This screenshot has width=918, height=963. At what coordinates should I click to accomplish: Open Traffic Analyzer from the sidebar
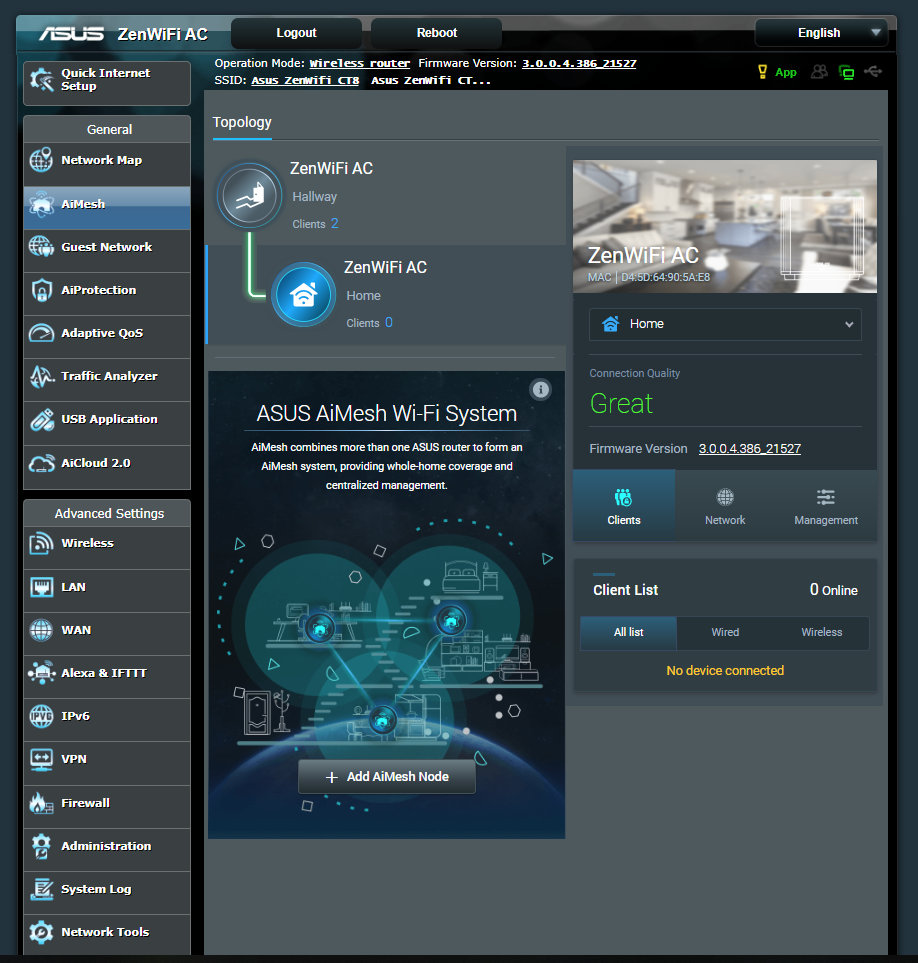(107, 376)
